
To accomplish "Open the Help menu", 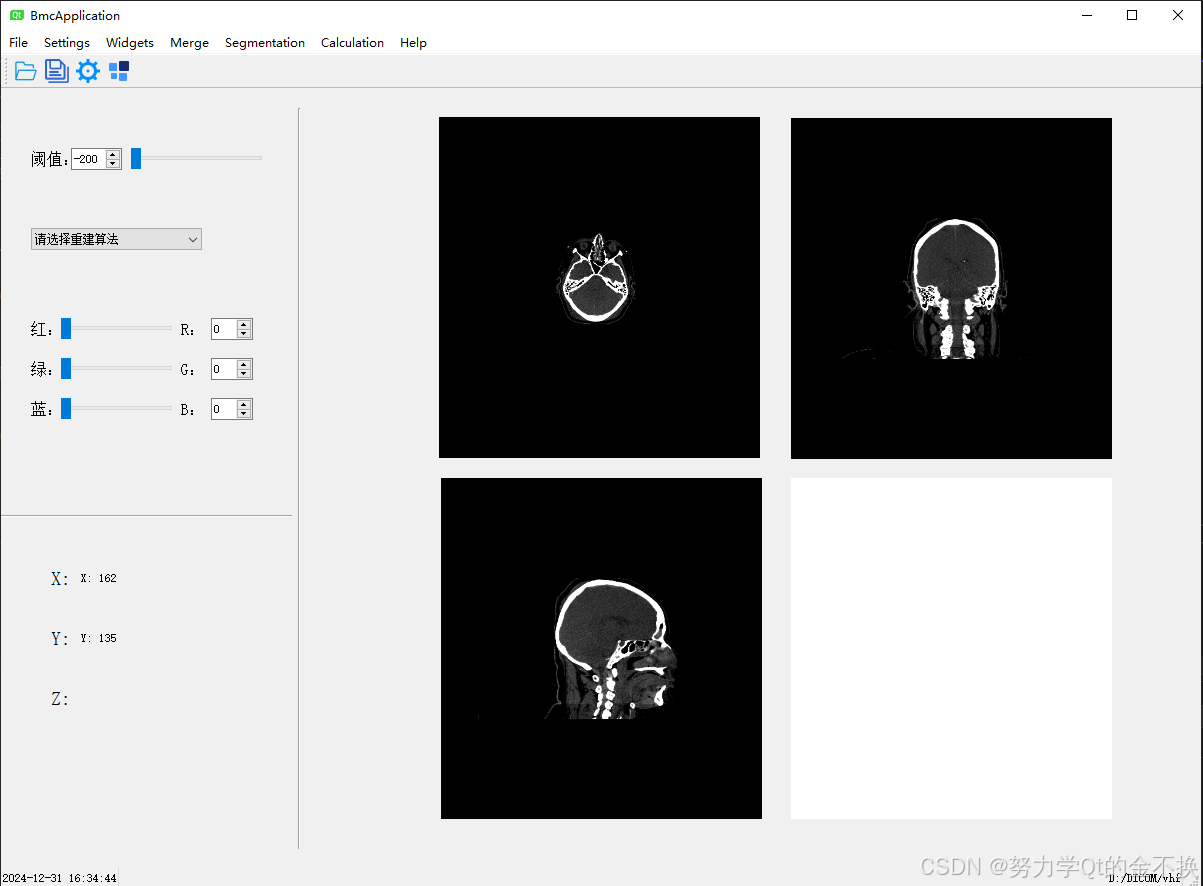I will (413, 43).
